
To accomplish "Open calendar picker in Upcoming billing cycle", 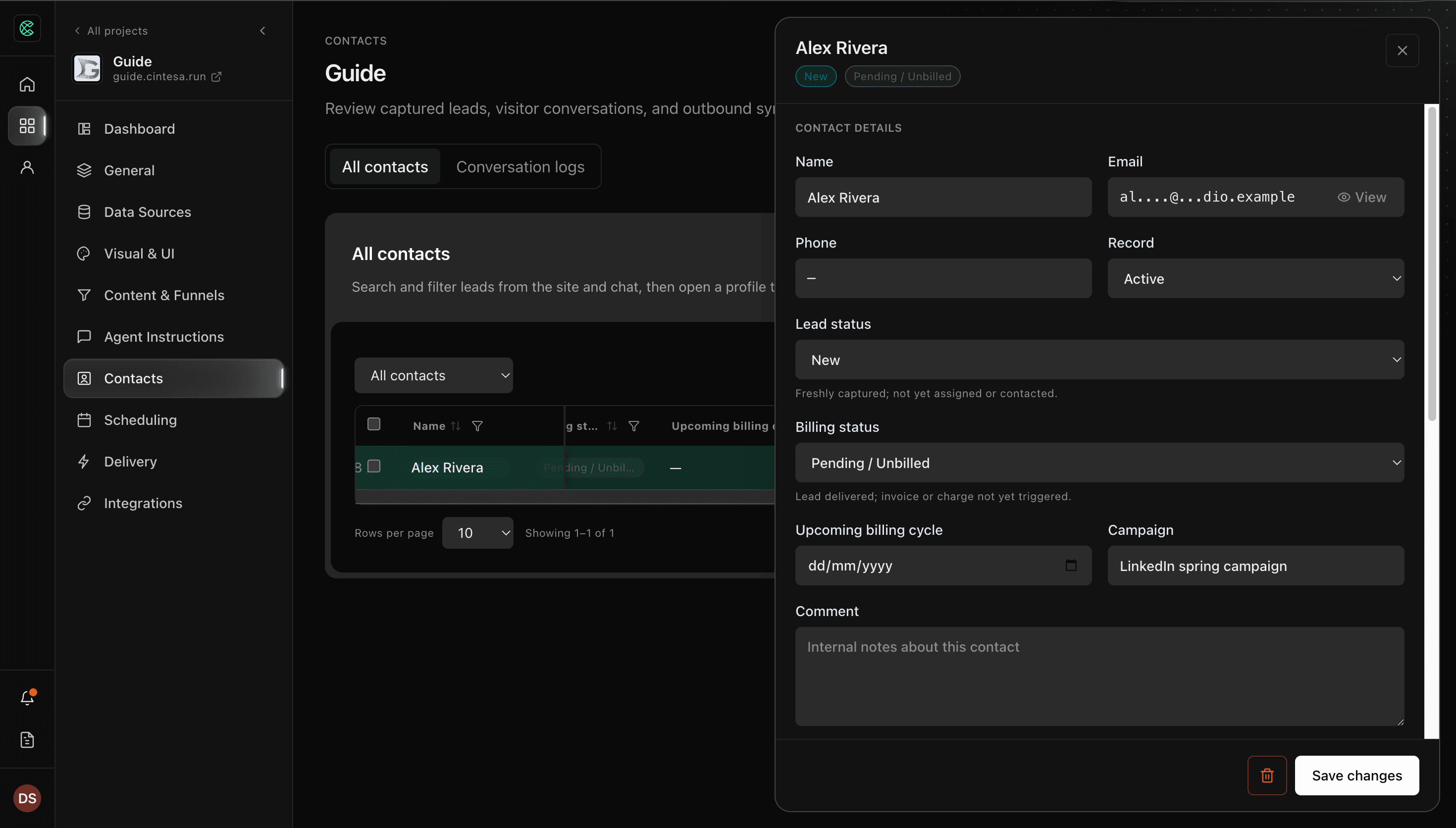I will coord(1071,565).
